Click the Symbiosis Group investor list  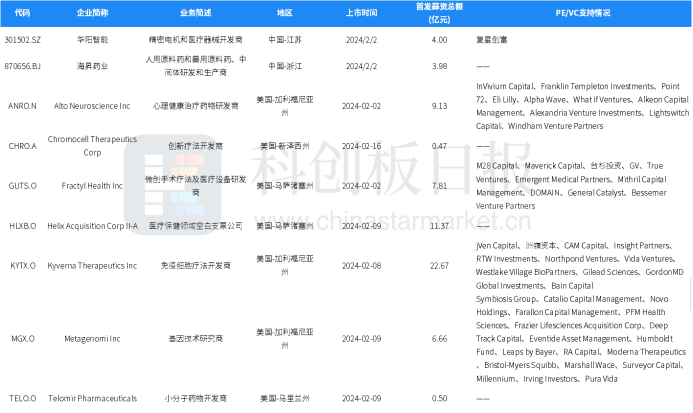581,339
